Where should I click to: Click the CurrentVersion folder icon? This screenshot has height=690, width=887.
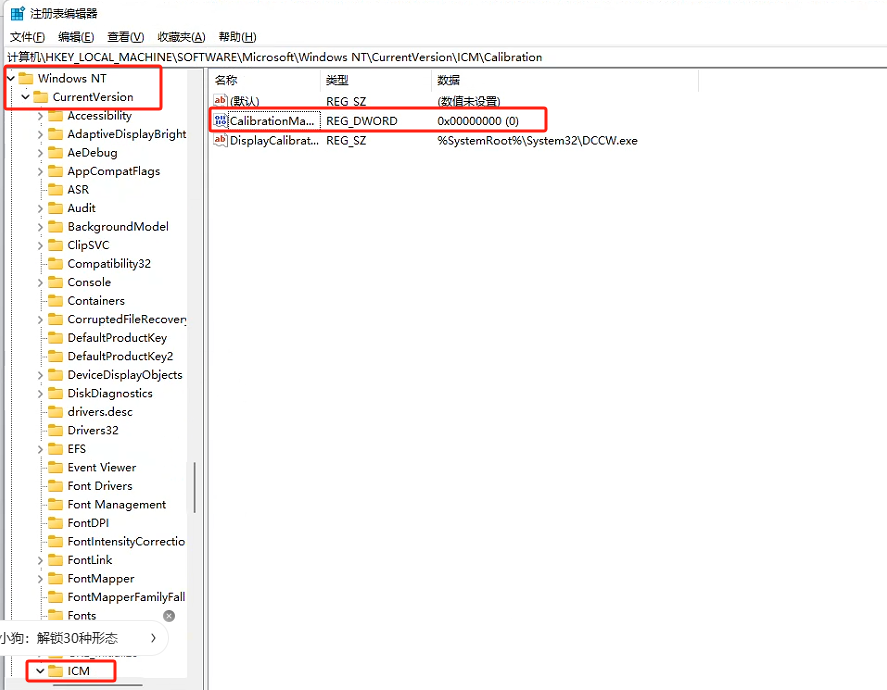(x=41, y=97)
